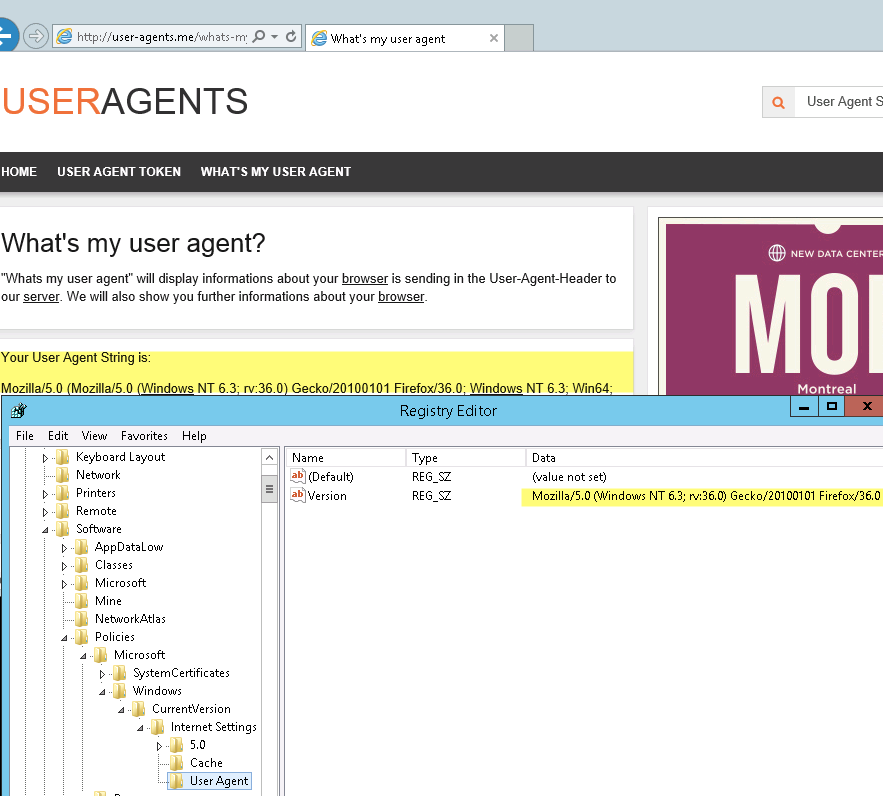This screenshot has height=796, width=883.
Task: Click the tree scrollbar up arrow
Action: [270, 458]
